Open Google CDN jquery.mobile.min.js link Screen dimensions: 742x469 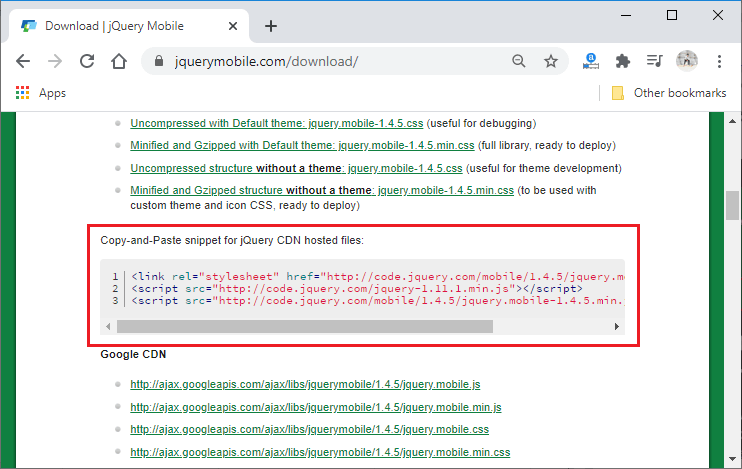(316, 407)
